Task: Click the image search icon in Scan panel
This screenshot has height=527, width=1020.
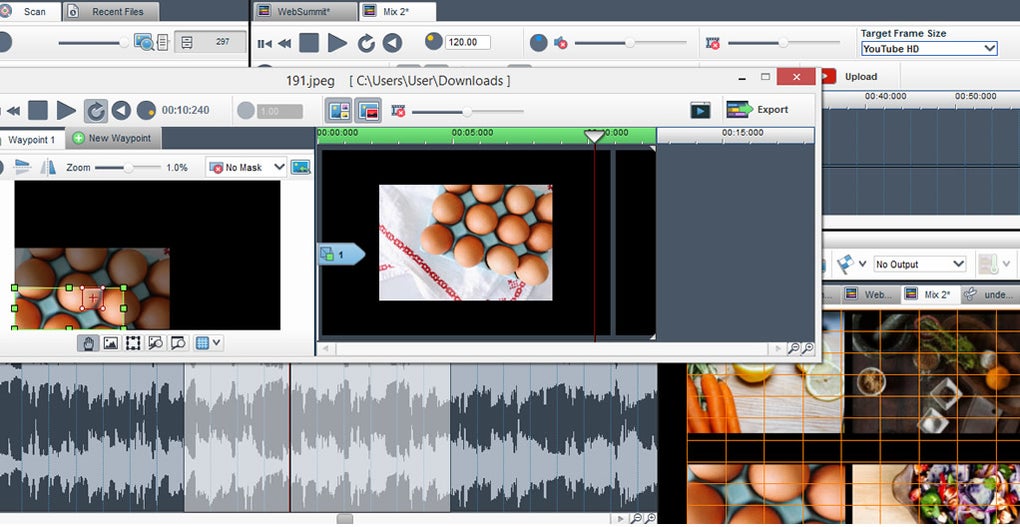Action: tap(144, 42)
